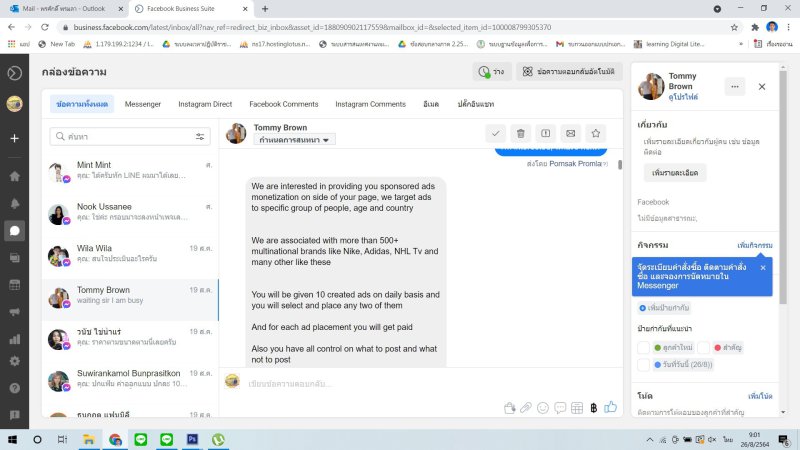Close the Tommy Brown details panel
The image size is (800, 450).
tap(762, 87)
